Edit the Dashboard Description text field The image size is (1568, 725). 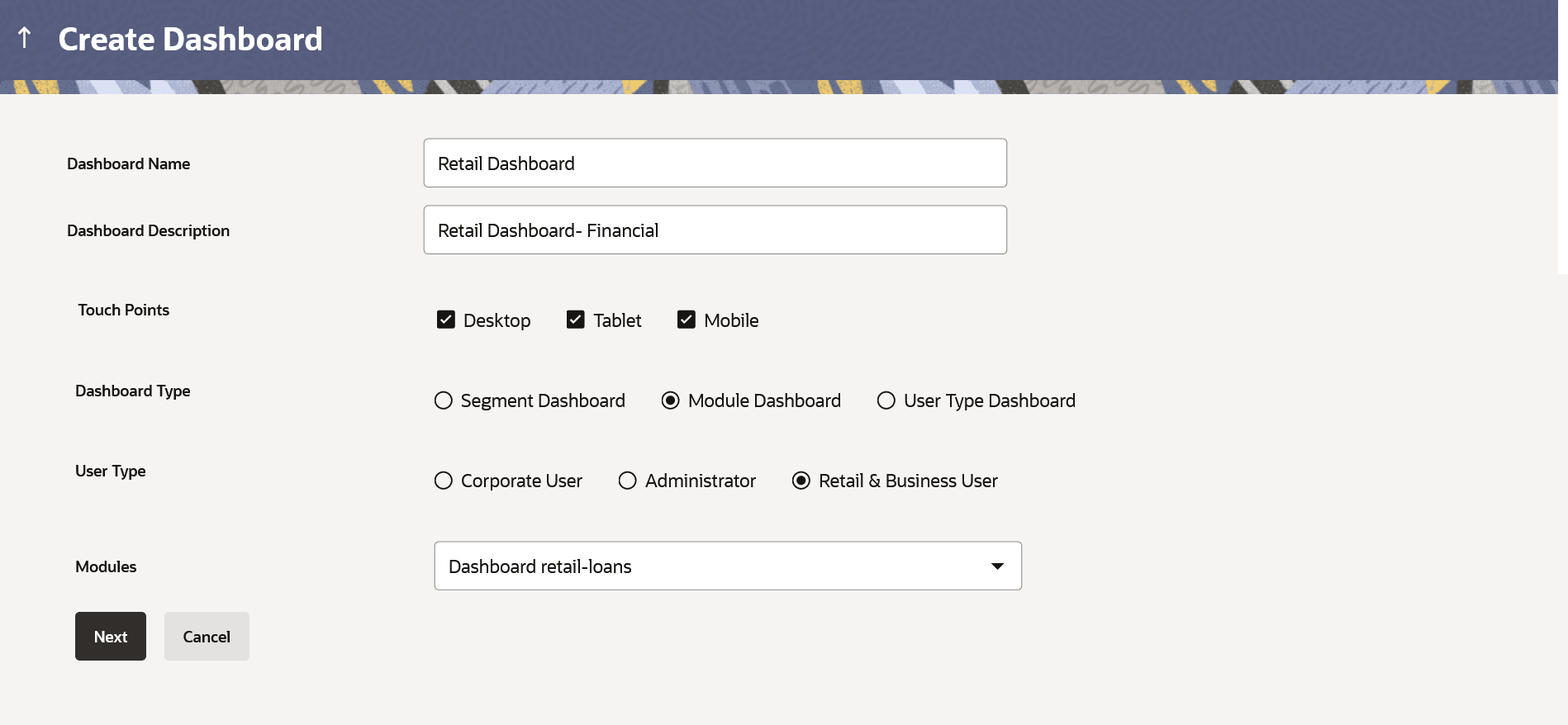pos(715,230)
